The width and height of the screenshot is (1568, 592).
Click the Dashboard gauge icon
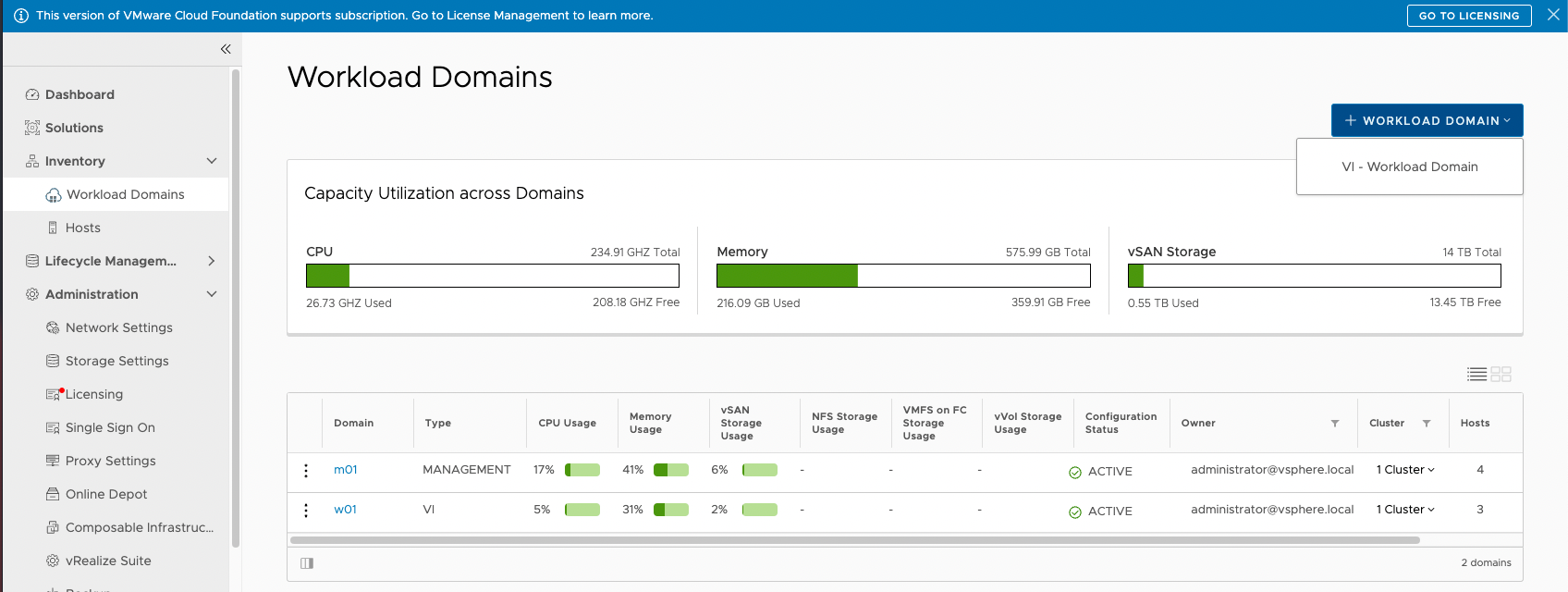(32, 94)
